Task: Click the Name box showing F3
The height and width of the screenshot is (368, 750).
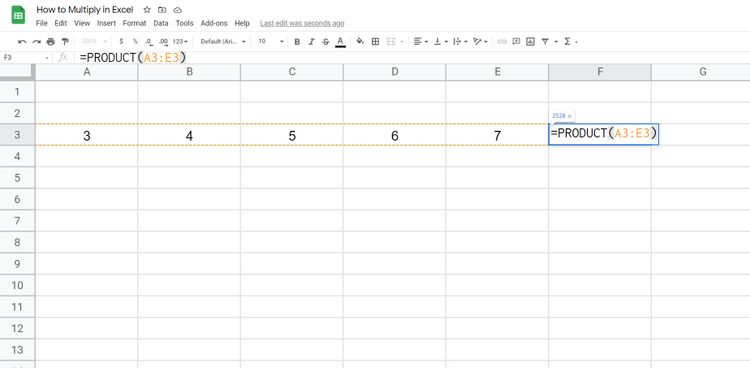Action: (26, 57)
